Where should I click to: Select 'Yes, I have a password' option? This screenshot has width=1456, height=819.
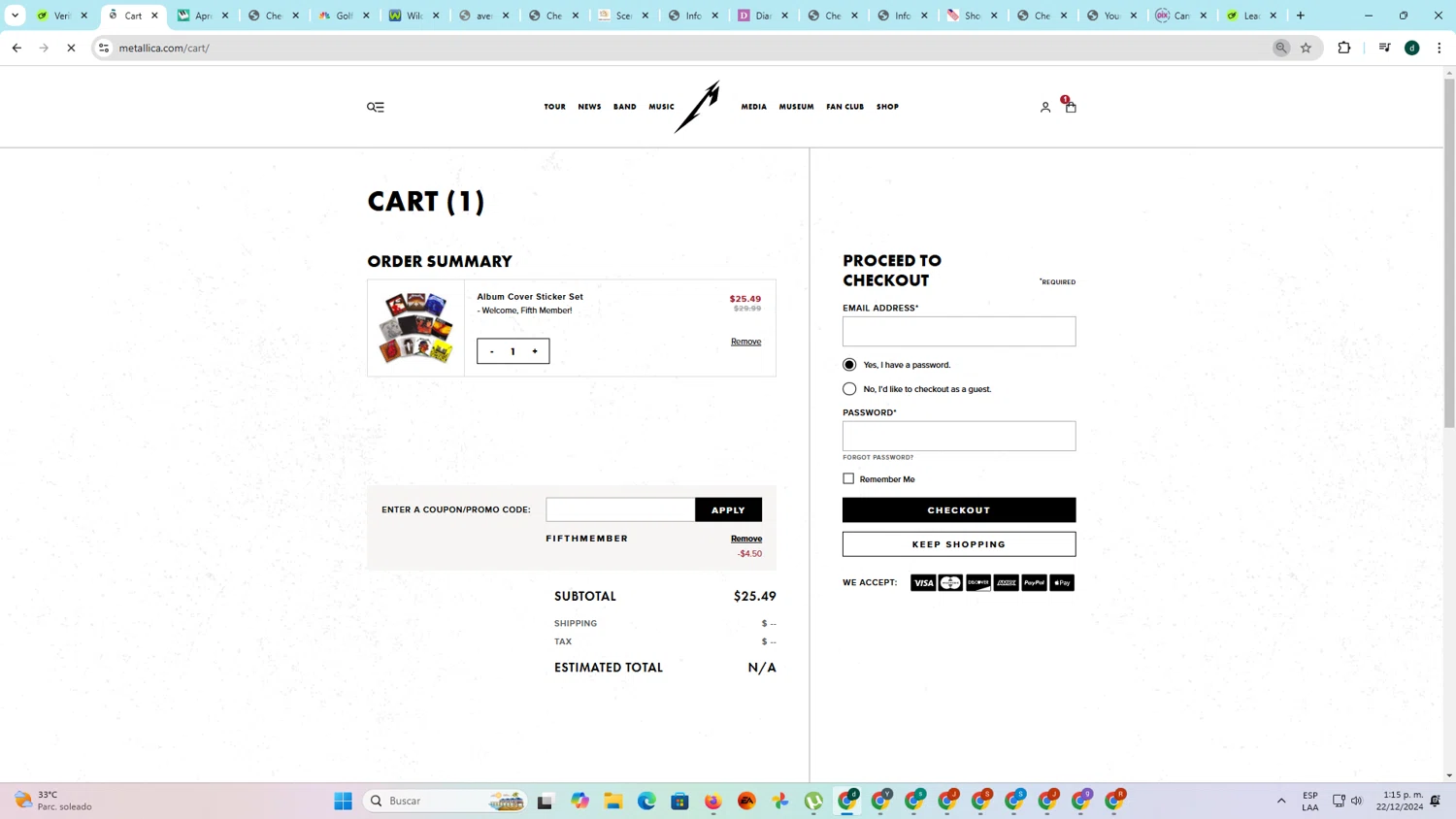[849, 365]
